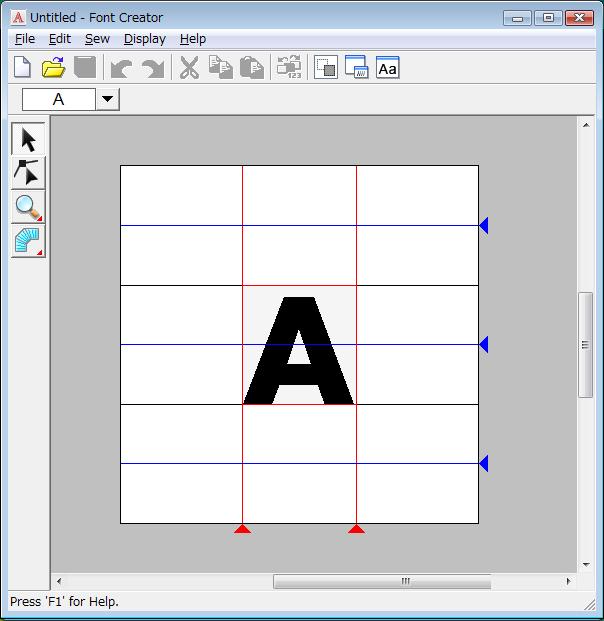Screen dimensions: 604x621
Task: Open the Sew menu
Action: (x=97, y=39)
